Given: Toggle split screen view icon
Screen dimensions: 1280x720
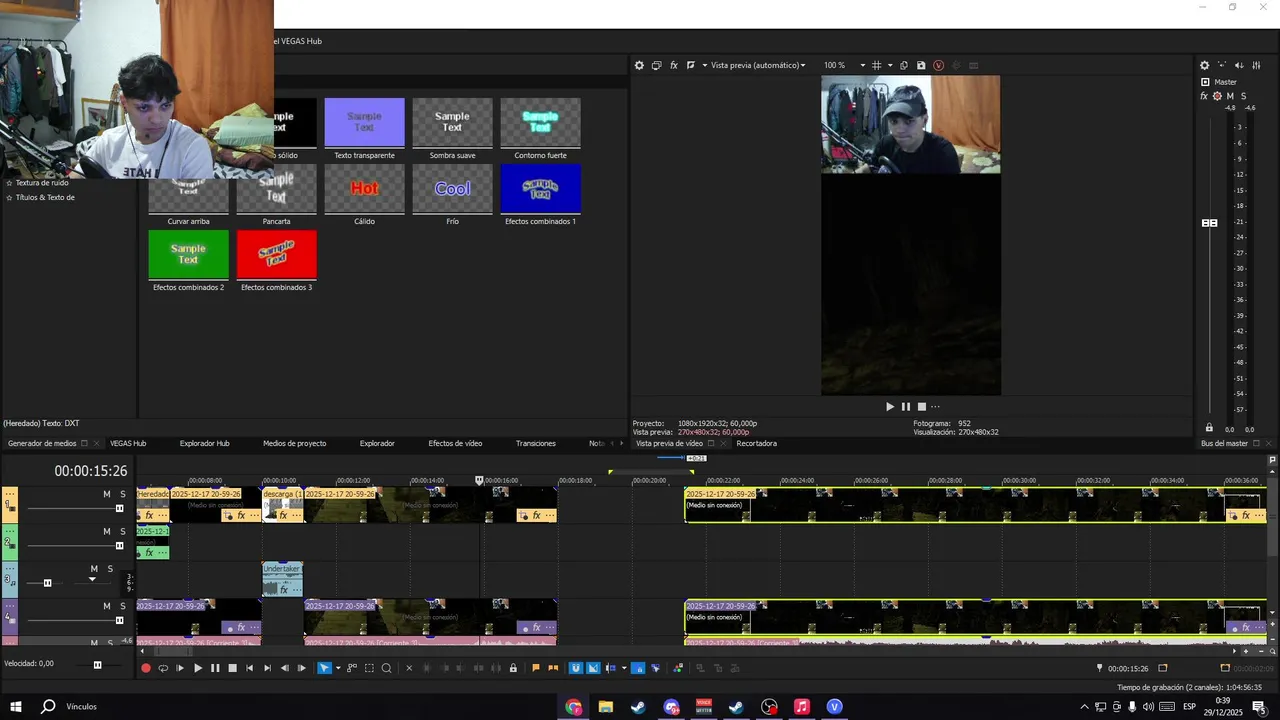Looking at the screenshot, I should click(691, 65).
